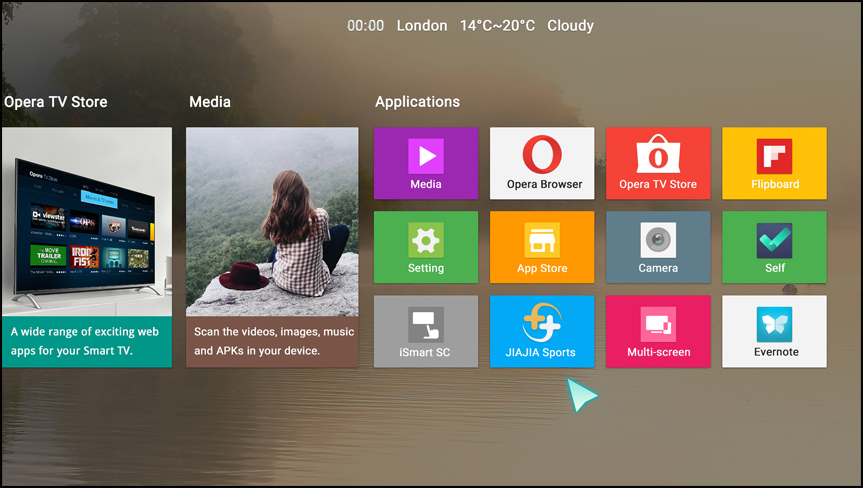
Task: Open the Evernote app tile
Action: click(x=774, y=331)
